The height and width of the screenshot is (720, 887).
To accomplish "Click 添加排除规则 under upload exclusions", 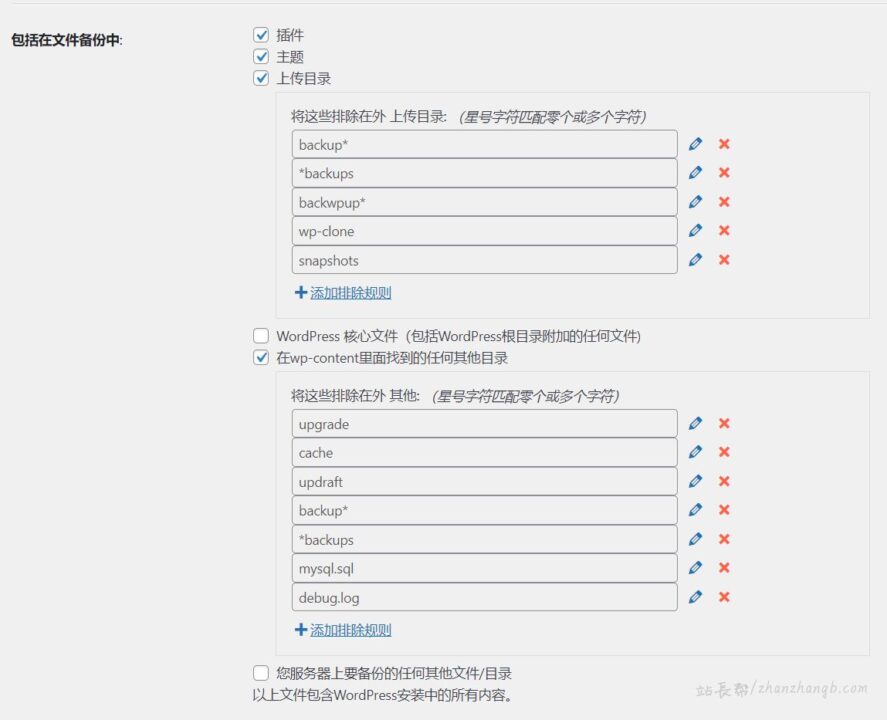I will coord(345,291).
